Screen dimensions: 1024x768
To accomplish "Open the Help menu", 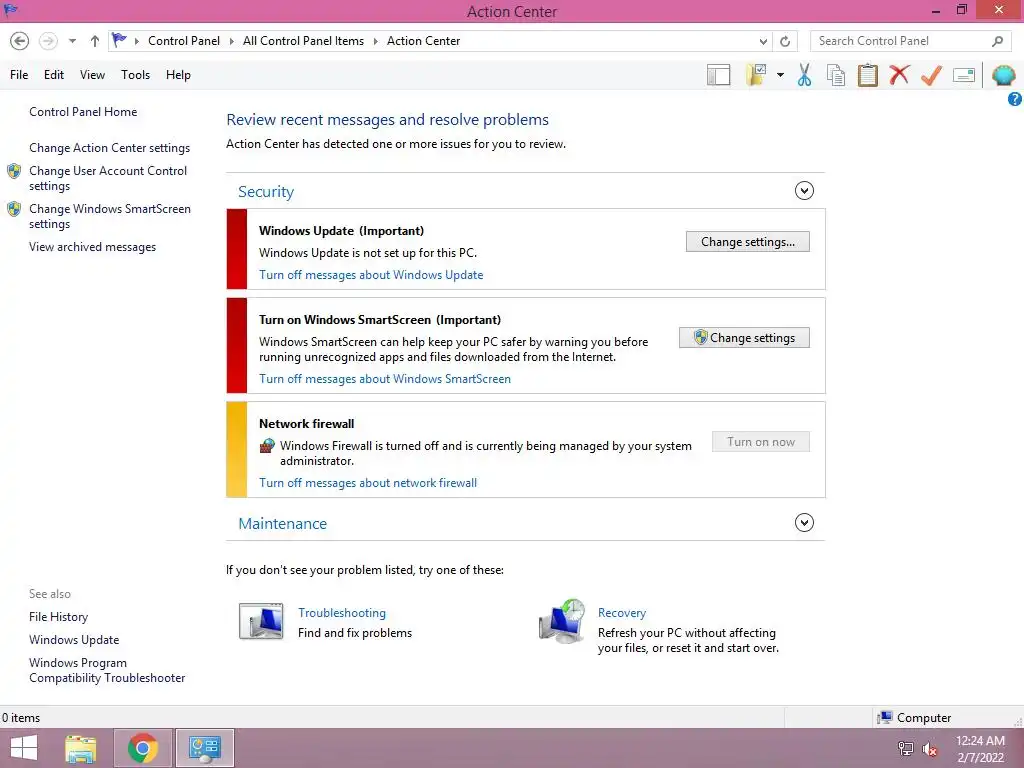I will click(178, 75).
